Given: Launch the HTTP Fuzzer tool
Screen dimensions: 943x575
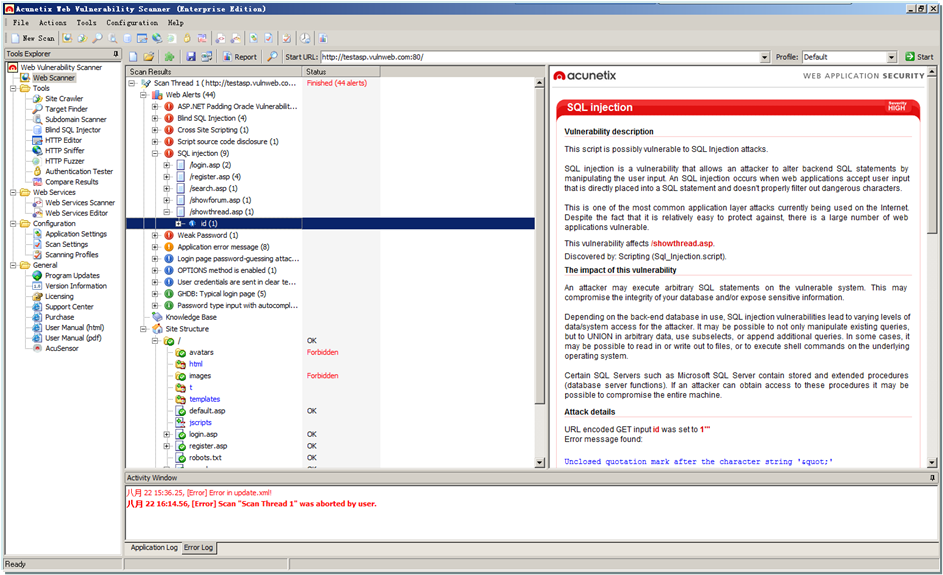Looking at the screenshot, I should click(x=65, y=161).
